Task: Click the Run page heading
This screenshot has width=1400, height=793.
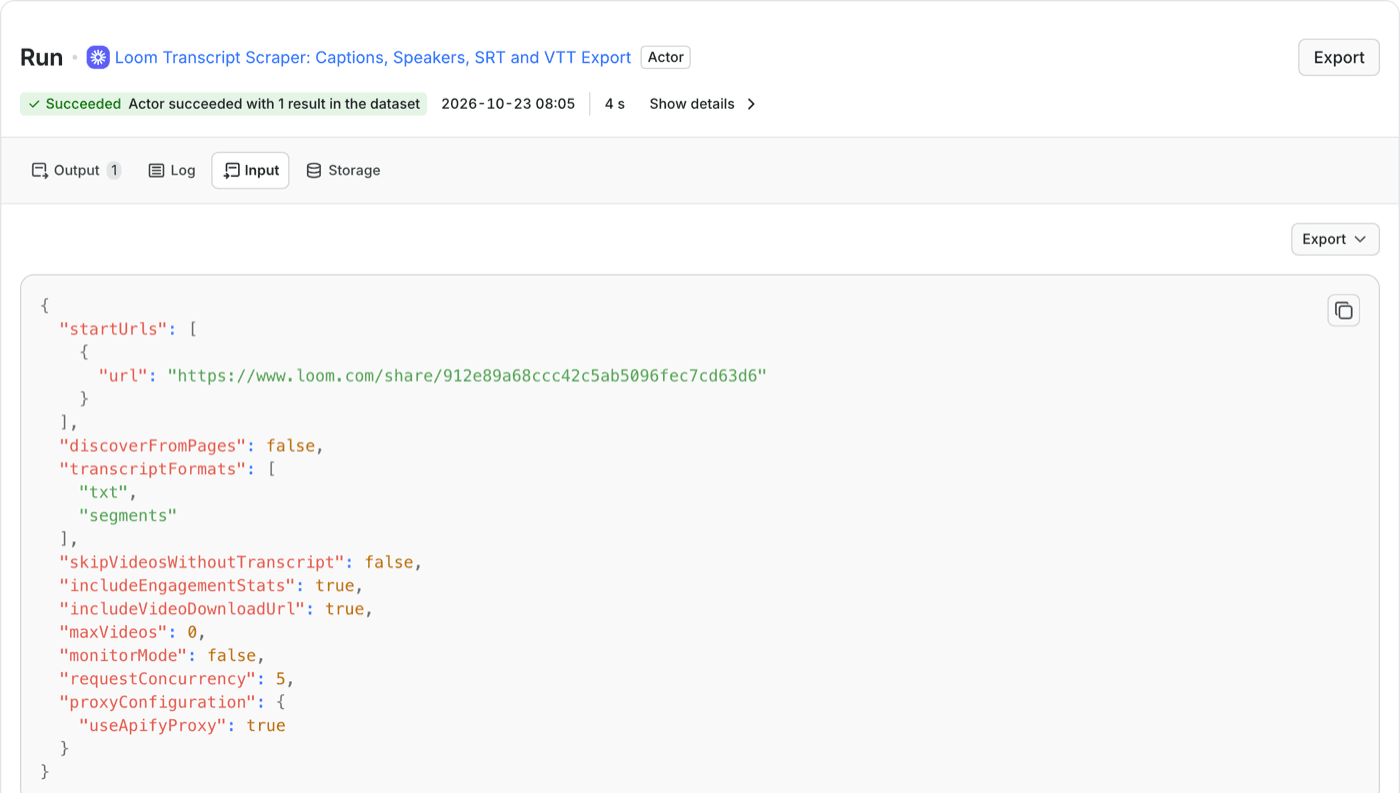Action: (42, 57)
